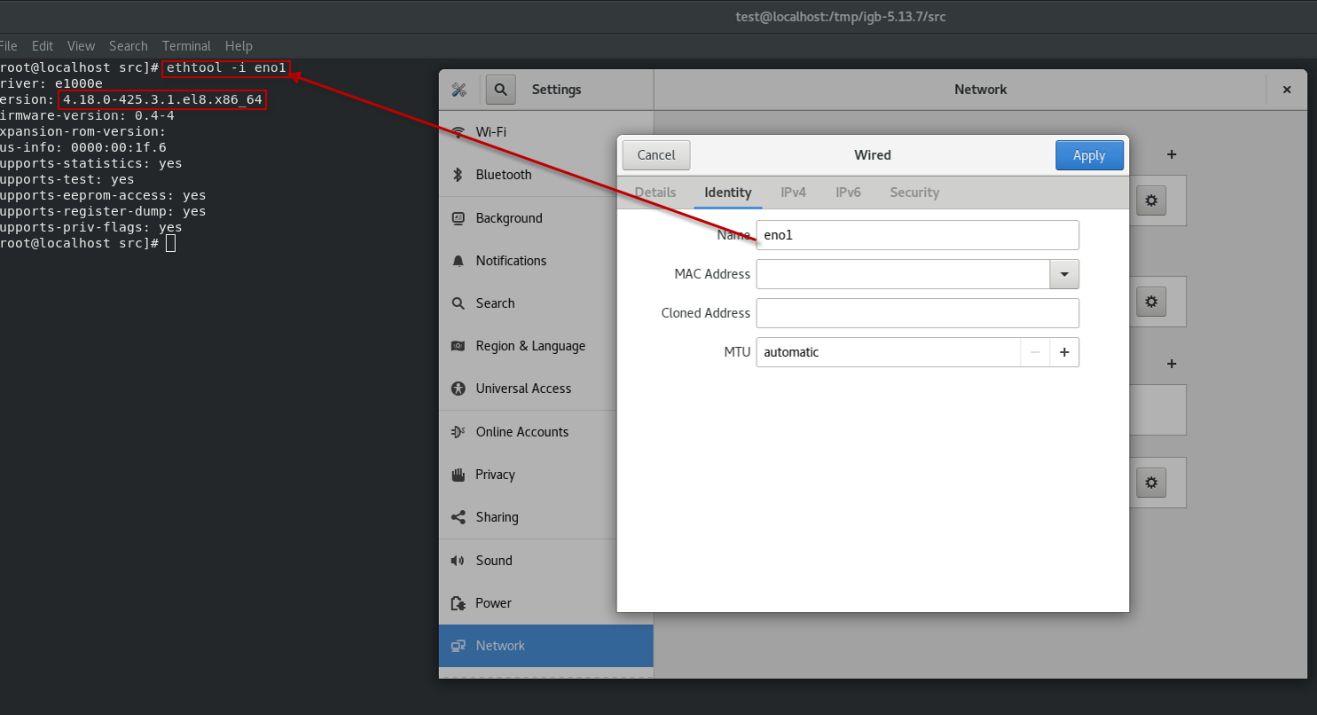Click the MTU value field
The image size is (1317, 715).
tap(888, 352)
